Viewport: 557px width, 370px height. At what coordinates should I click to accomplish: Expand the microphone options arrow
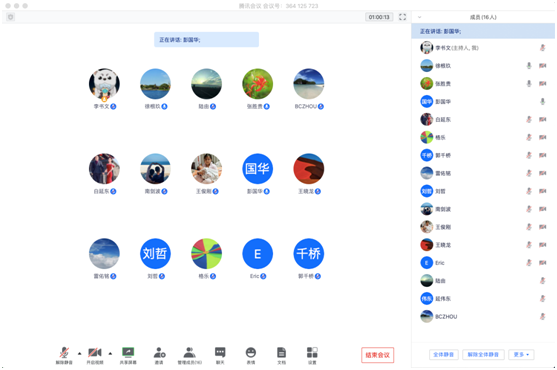pos(80,353)
